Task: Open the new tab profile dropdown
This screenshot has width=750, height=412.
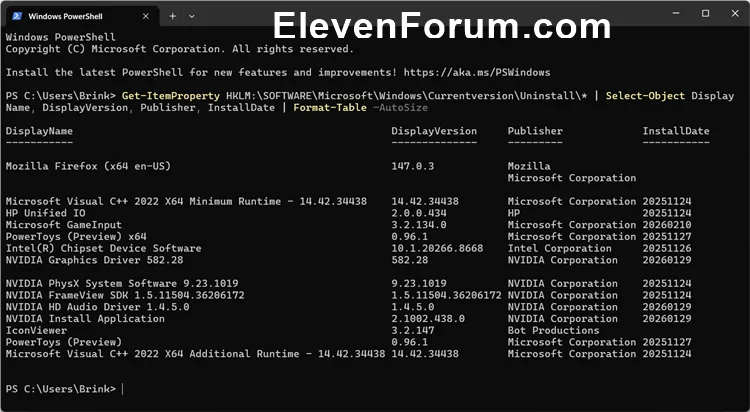Action: point(191,16)
